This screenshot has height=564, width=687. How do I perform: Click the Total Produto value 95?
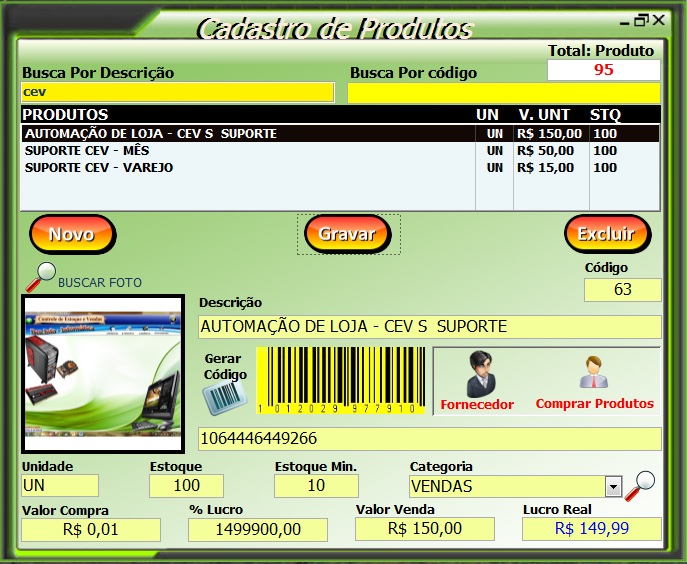(x=604, y=70)
